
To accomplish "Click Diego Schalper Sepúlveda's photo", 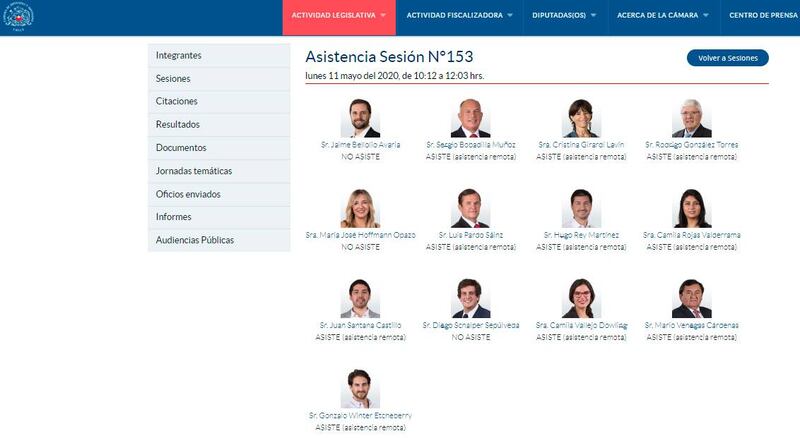I will tap(470, 299).
